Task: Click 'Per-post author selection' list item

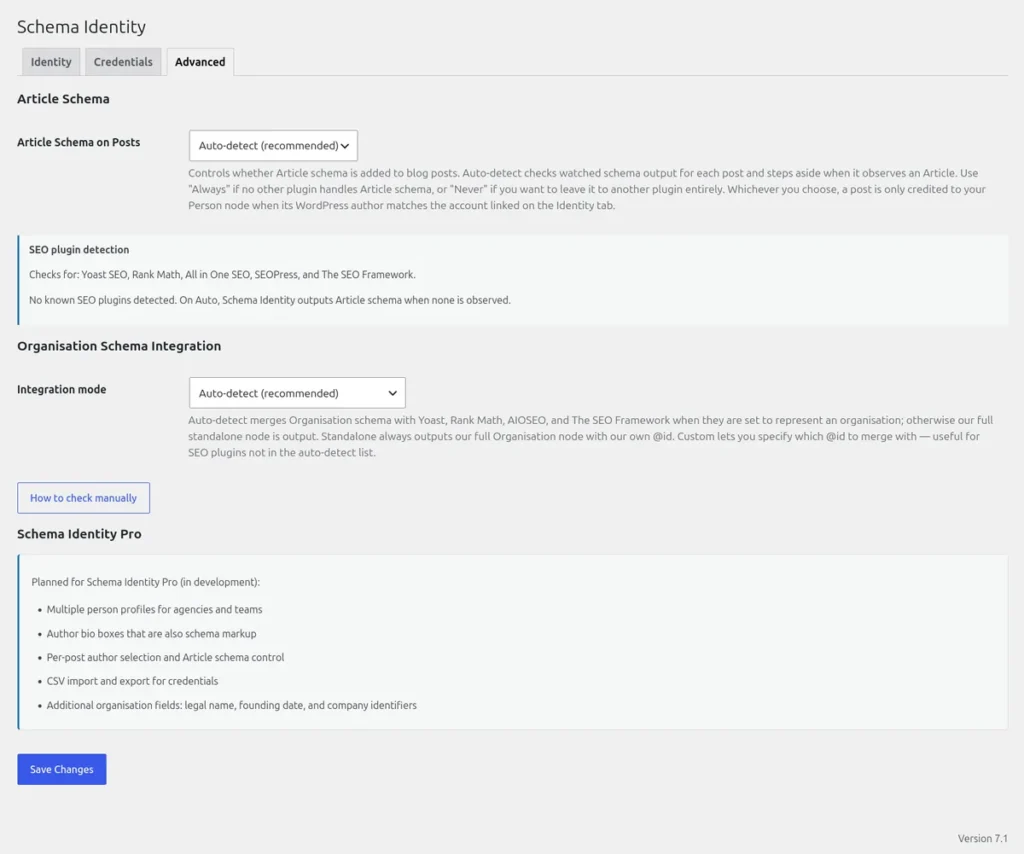Action: [165, 657]
